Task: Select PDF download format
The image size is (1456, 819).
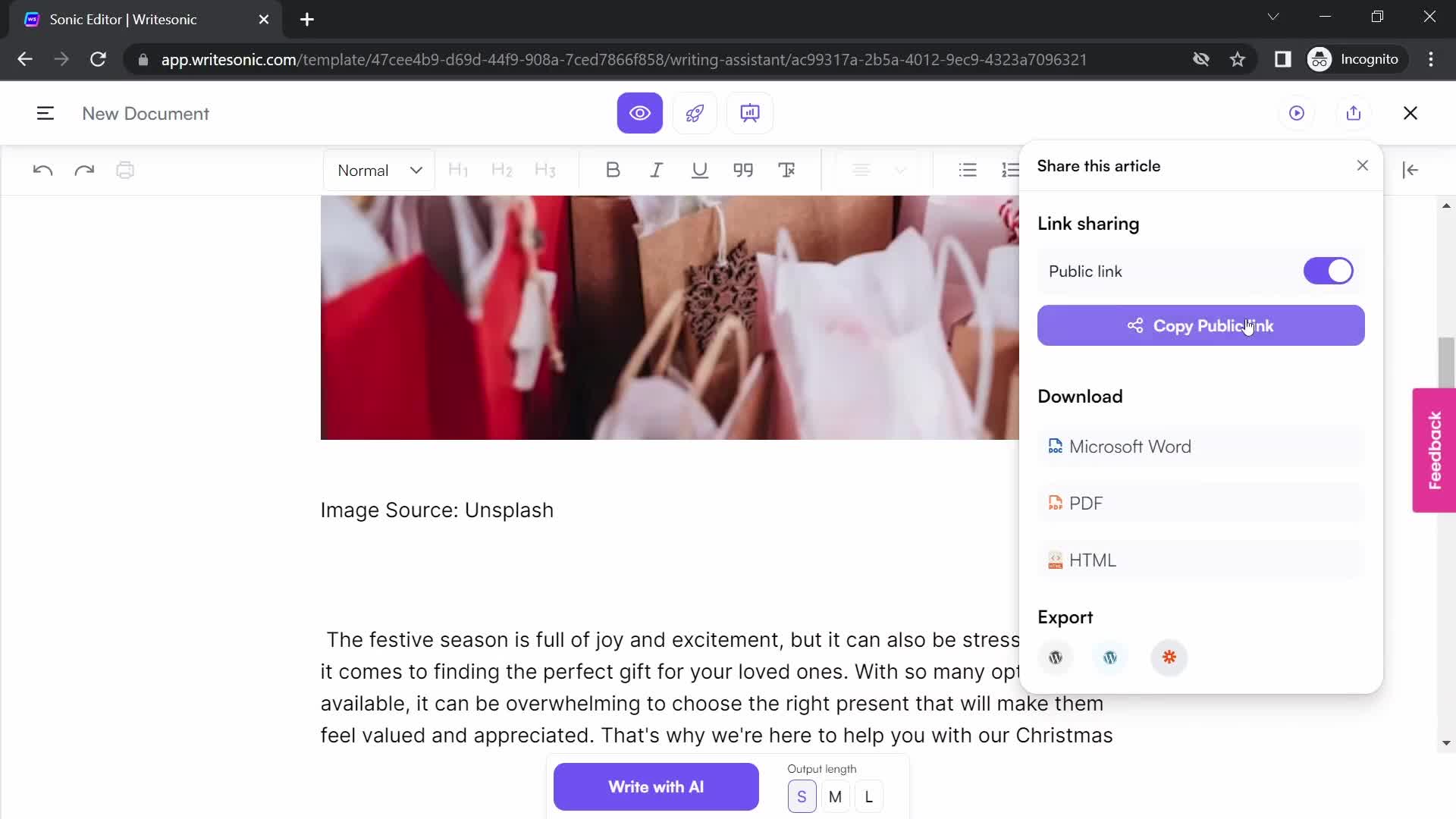Action: pos(1086,503)
